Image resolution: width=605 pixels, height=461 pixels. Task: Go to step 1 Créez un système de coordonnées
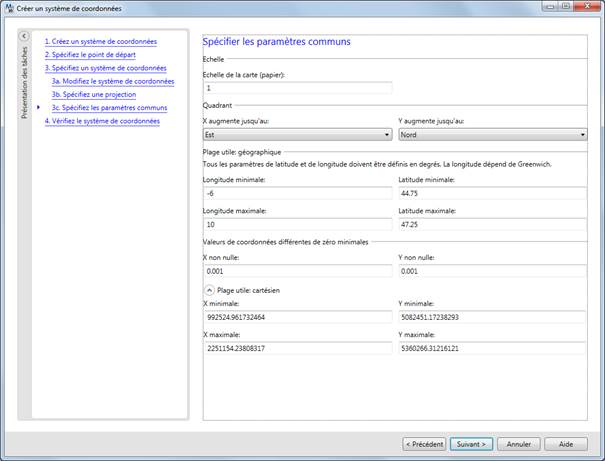coord(100,42)
